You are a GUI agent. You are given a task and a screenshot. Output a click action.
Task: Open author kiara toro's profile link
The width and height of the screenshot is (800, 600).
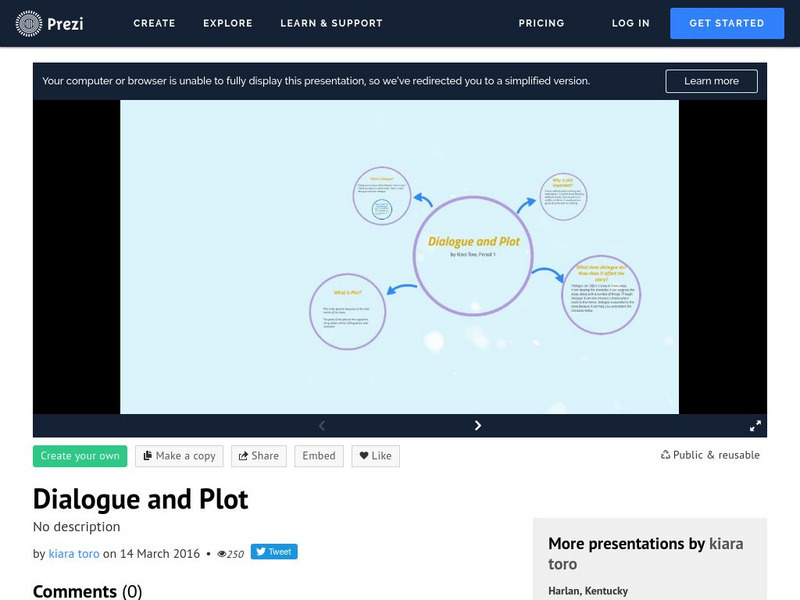[x=74, y=553]
